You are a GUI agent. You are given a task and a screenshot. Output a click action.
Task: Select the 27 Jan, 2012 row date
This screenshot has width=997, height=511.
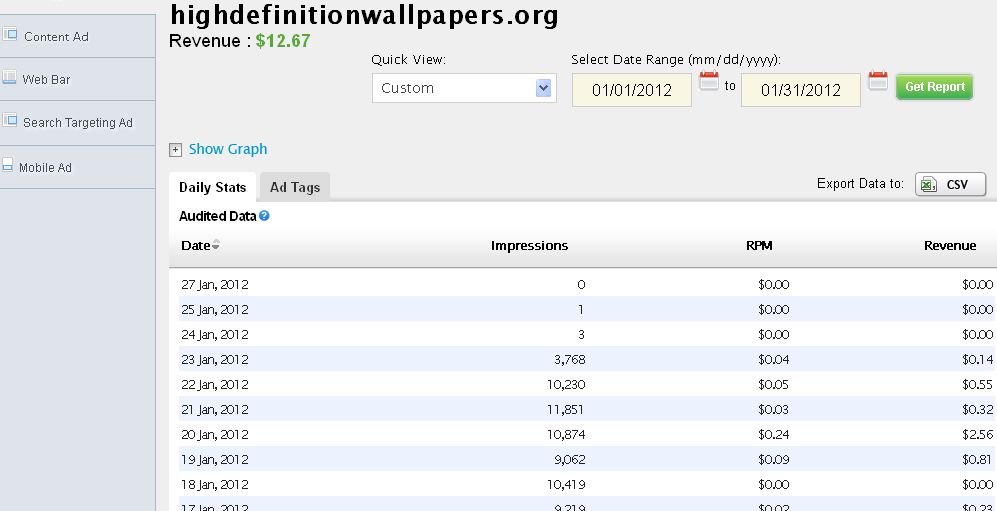pyautogui.click(x=215, y=285)
